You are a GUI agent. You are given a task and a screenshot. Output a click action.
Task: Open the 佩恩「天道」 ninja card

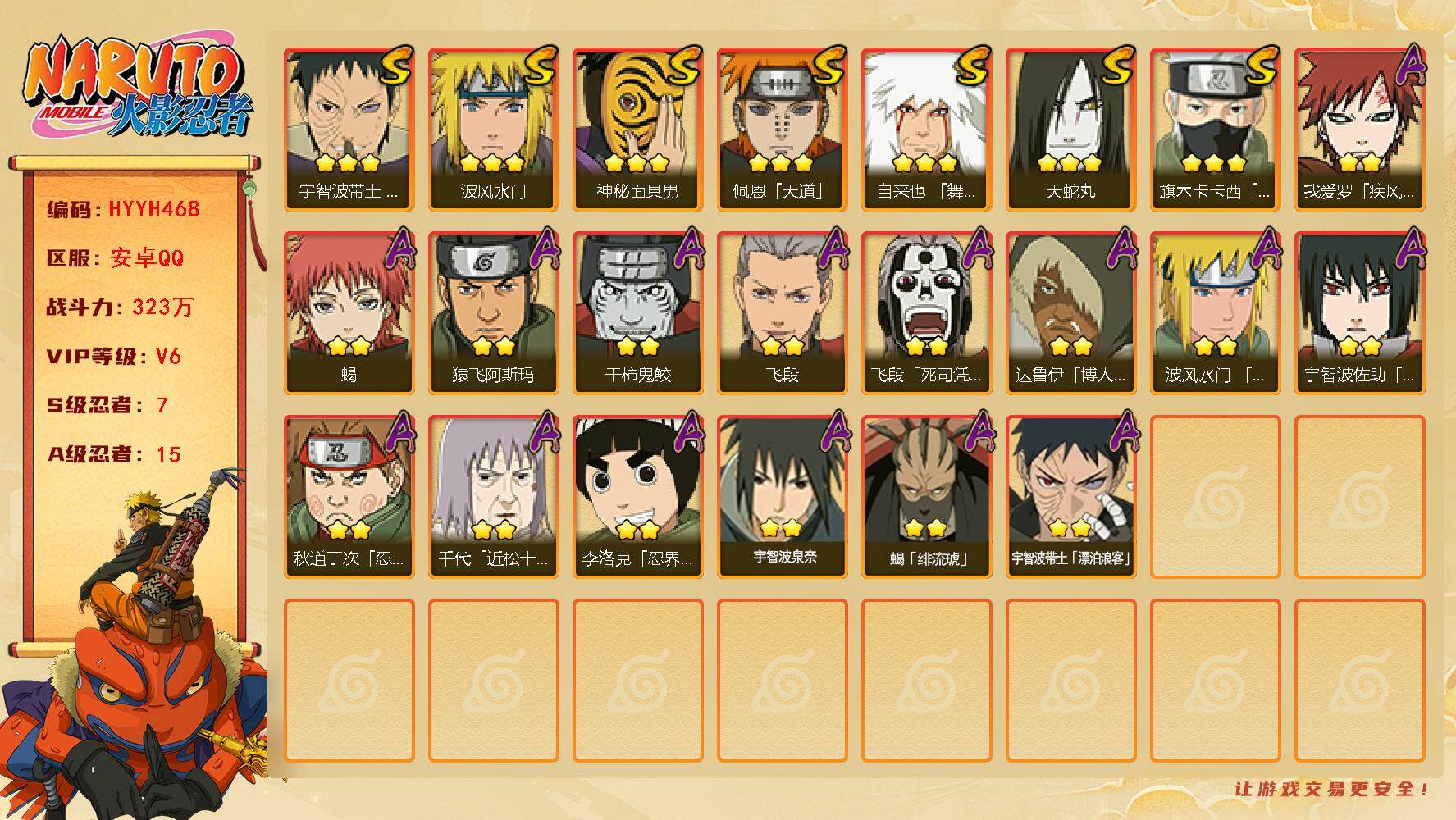click(x=783, y=130)
